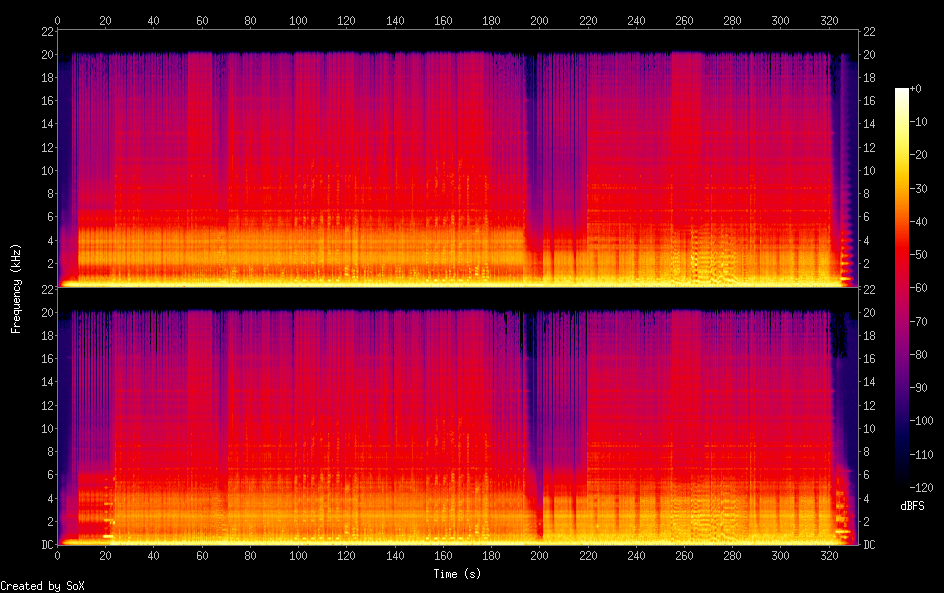This screenshot has height=593, width=944.
Task: Click '60' on the top time axis
Action: [x=202, y=20]
